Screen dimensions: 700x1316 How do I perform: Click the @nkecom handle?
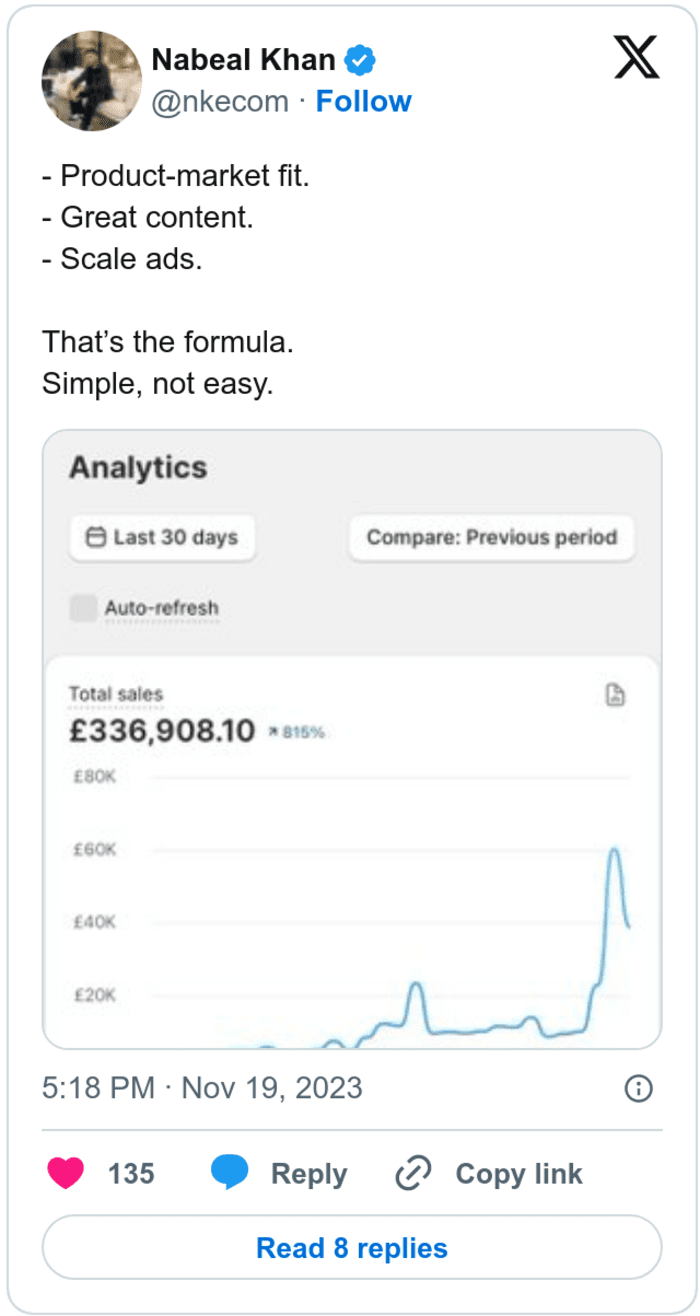[x=219, y=102]
